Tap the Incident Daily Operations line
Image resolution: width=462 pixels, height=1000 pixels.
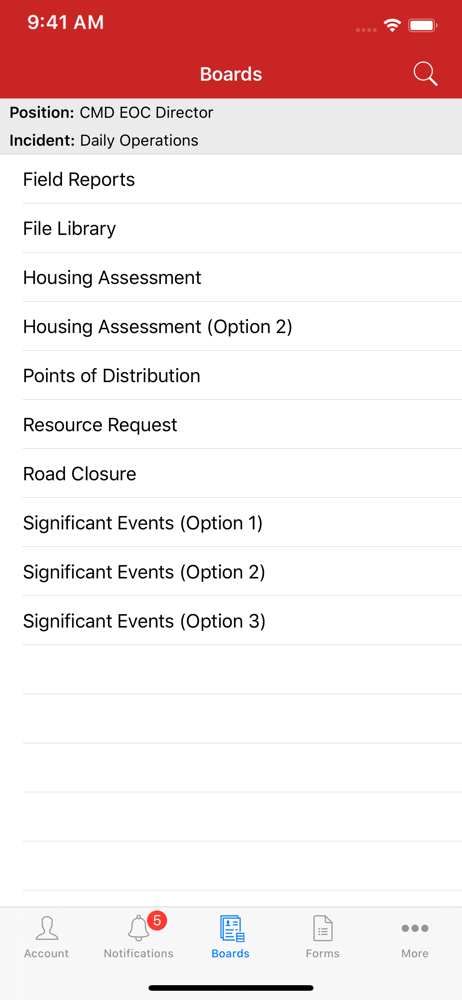point(104,141)
